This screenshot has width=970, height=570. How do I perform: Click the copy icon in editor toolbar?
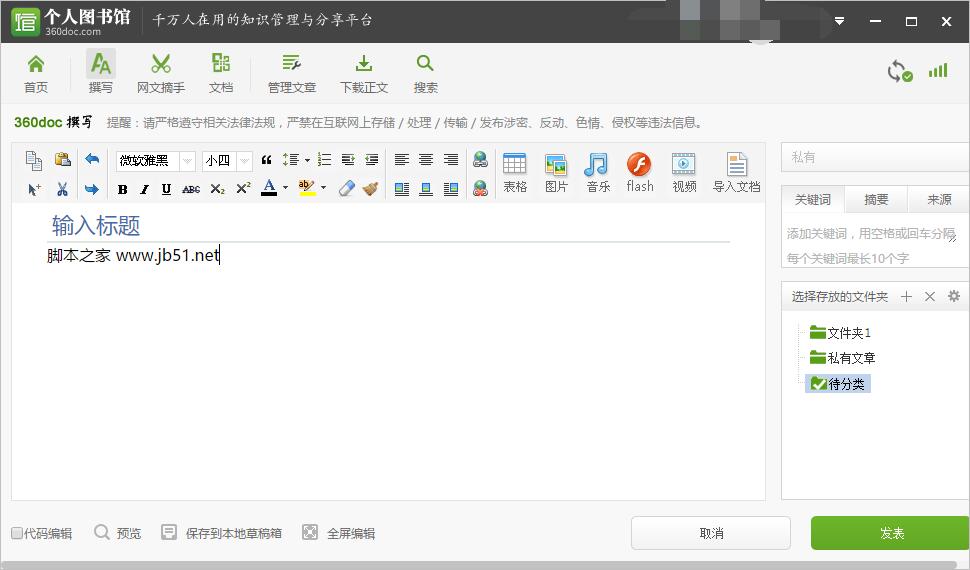click(x=33, y=160)
